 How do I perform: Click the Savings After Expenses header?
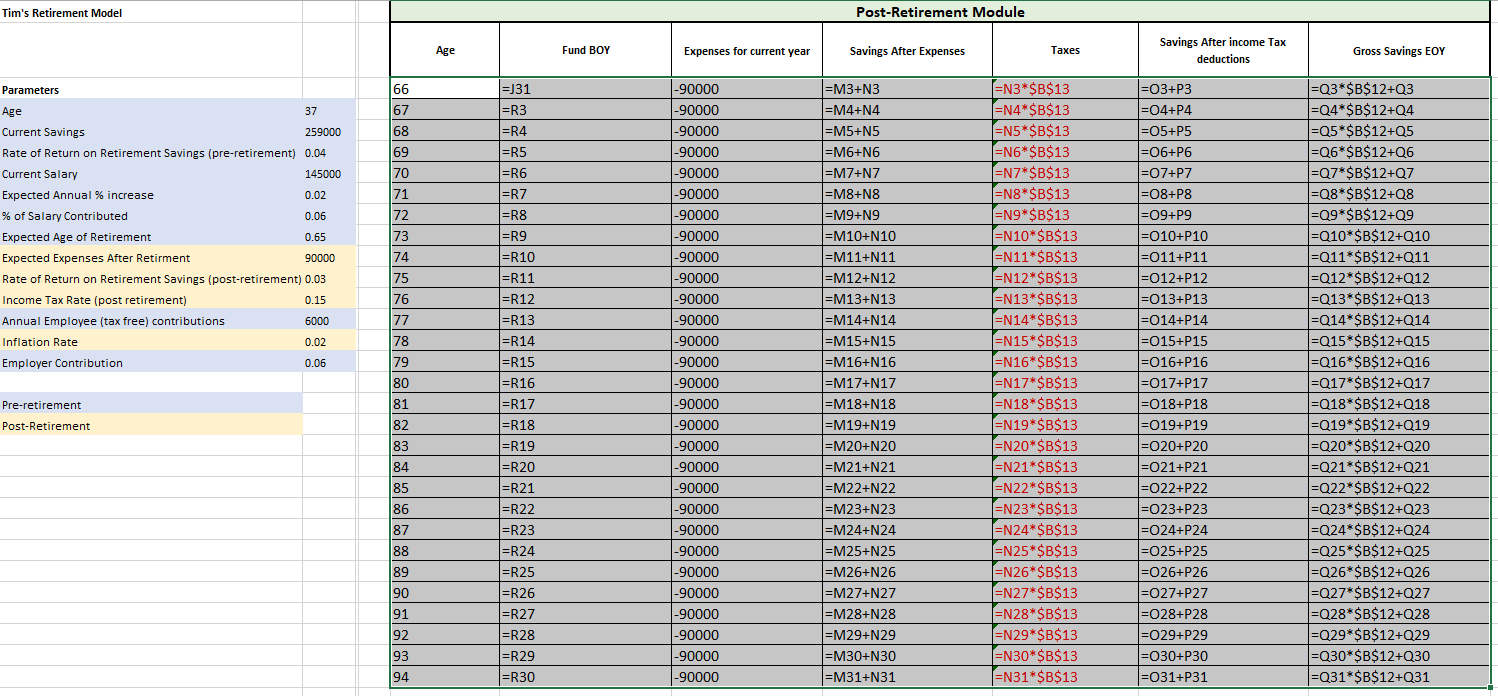(907, 50)
